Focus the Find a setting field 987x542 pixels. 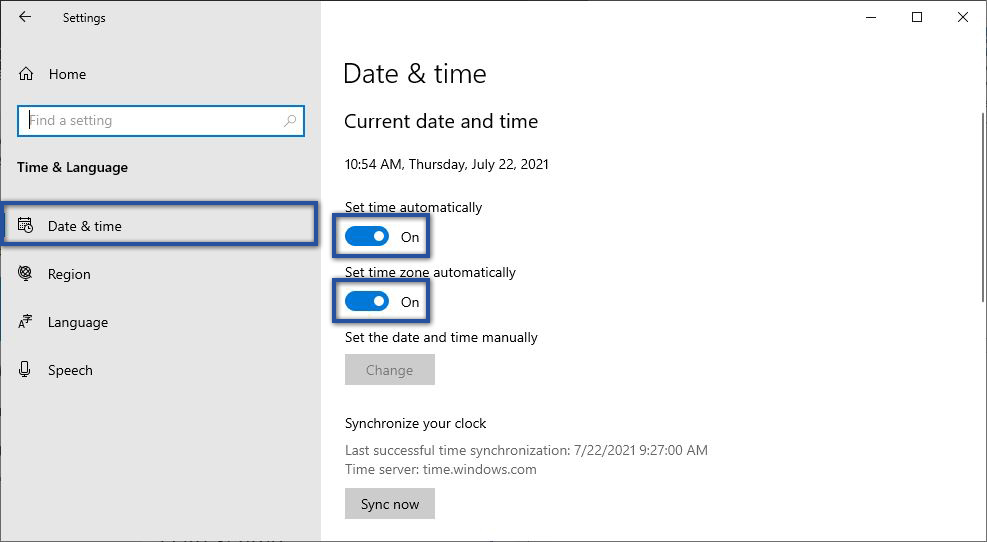coord(150,121)
